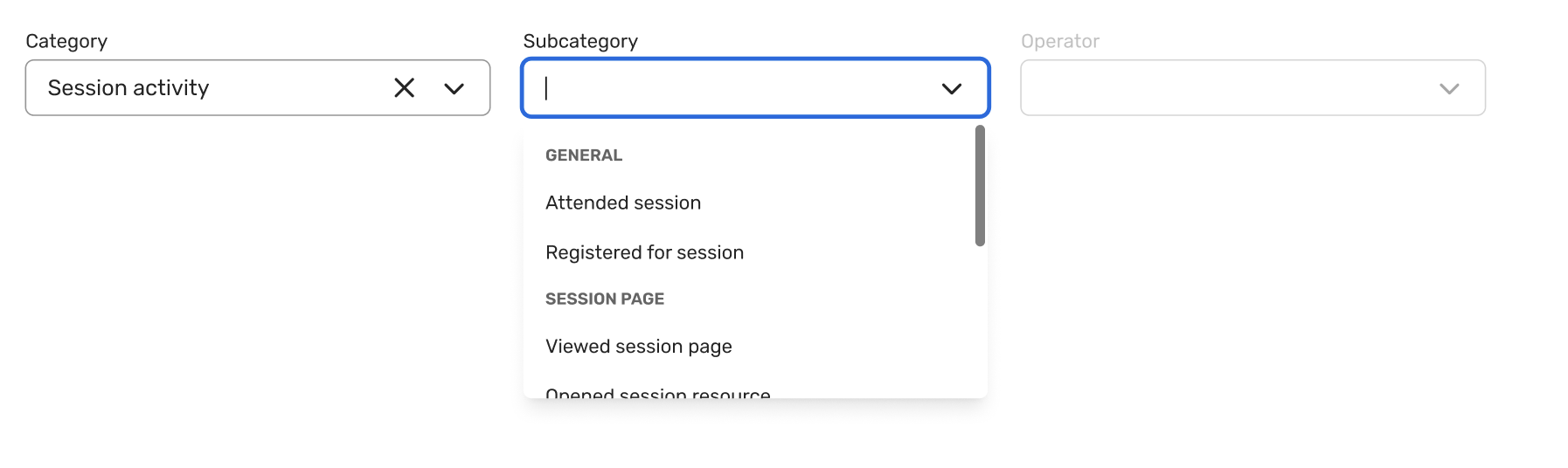Select the Attended session option
Screen dimensions: 1568x468
[623, 203]
